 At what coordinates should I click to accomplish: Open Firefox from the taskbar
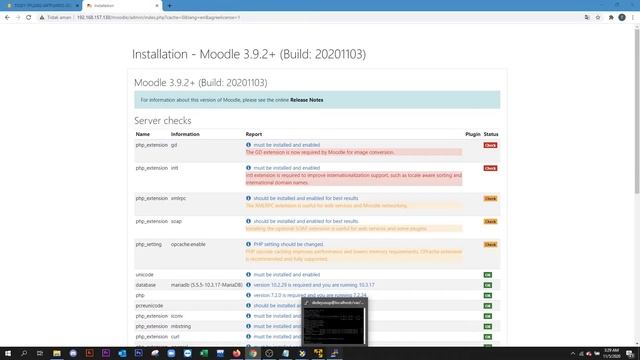(x=236, y=353)
